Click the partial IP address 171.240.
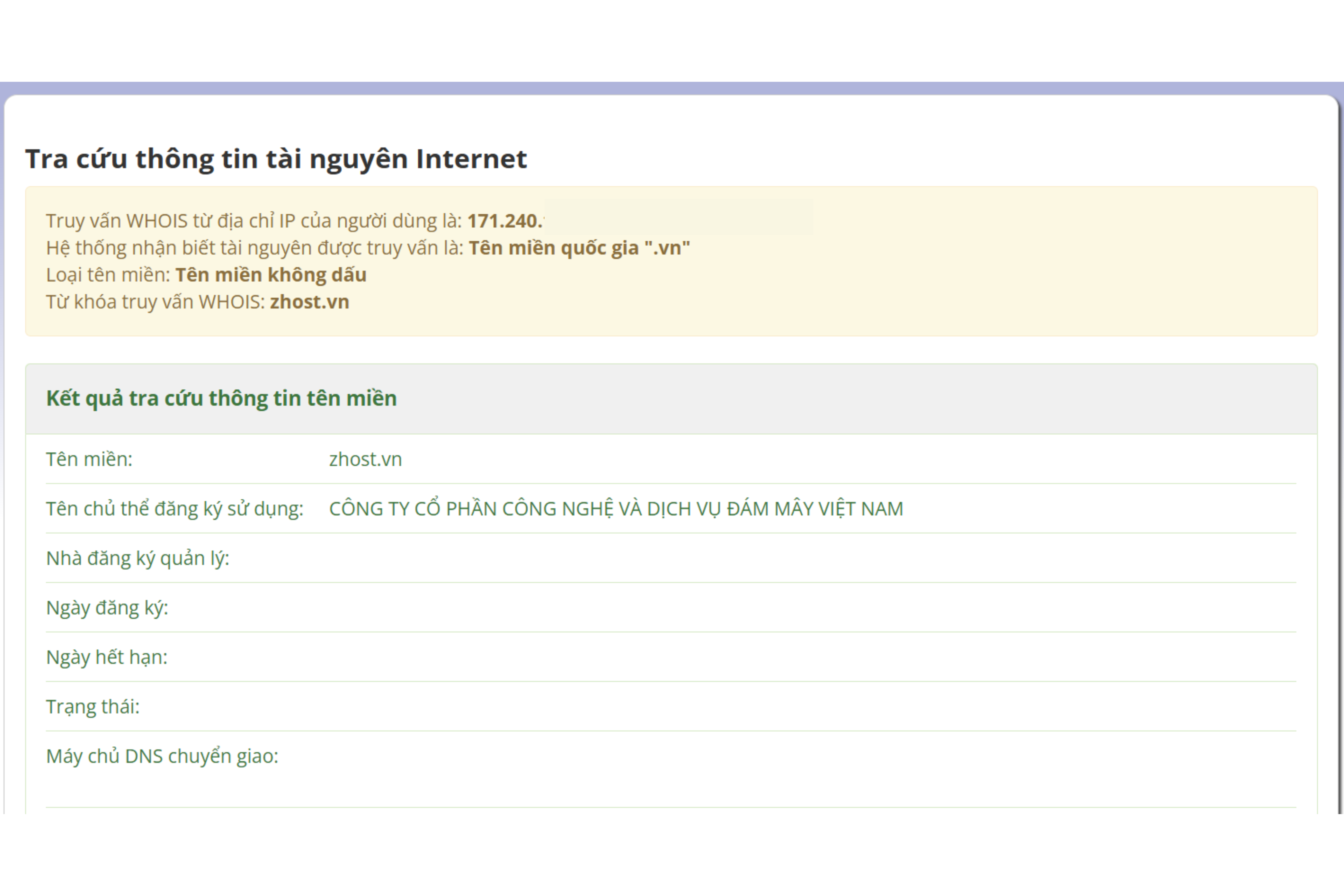The height and width of the screenshot is (896, 1344). pyautogui.click(x=504, y=221)
